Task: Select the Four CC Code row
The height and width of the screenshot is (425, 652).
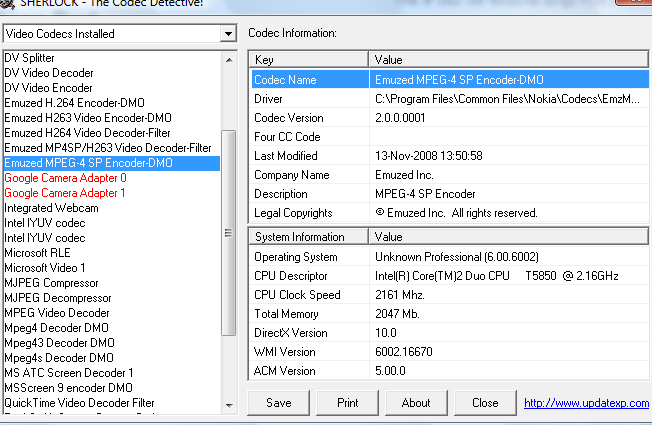Action: click(x=450, y=137)
